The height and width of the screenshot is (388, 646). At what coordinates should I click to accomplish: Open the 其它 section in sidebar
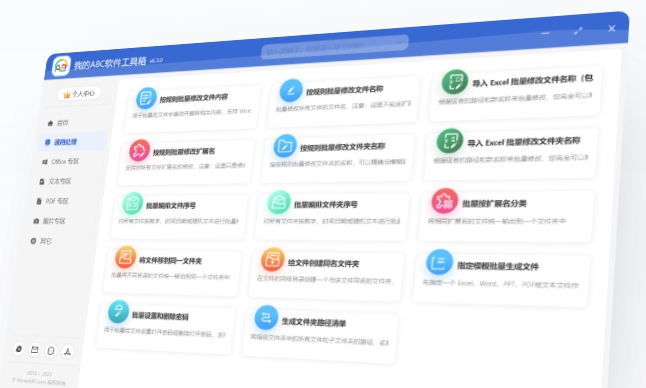click(41, 241)
